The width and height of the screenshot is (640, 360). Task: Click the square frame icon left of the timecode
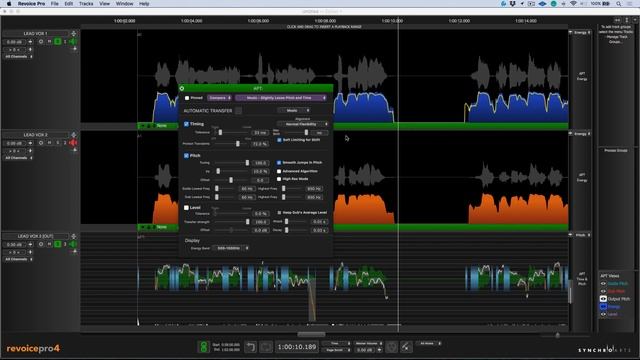coord(266,347)
